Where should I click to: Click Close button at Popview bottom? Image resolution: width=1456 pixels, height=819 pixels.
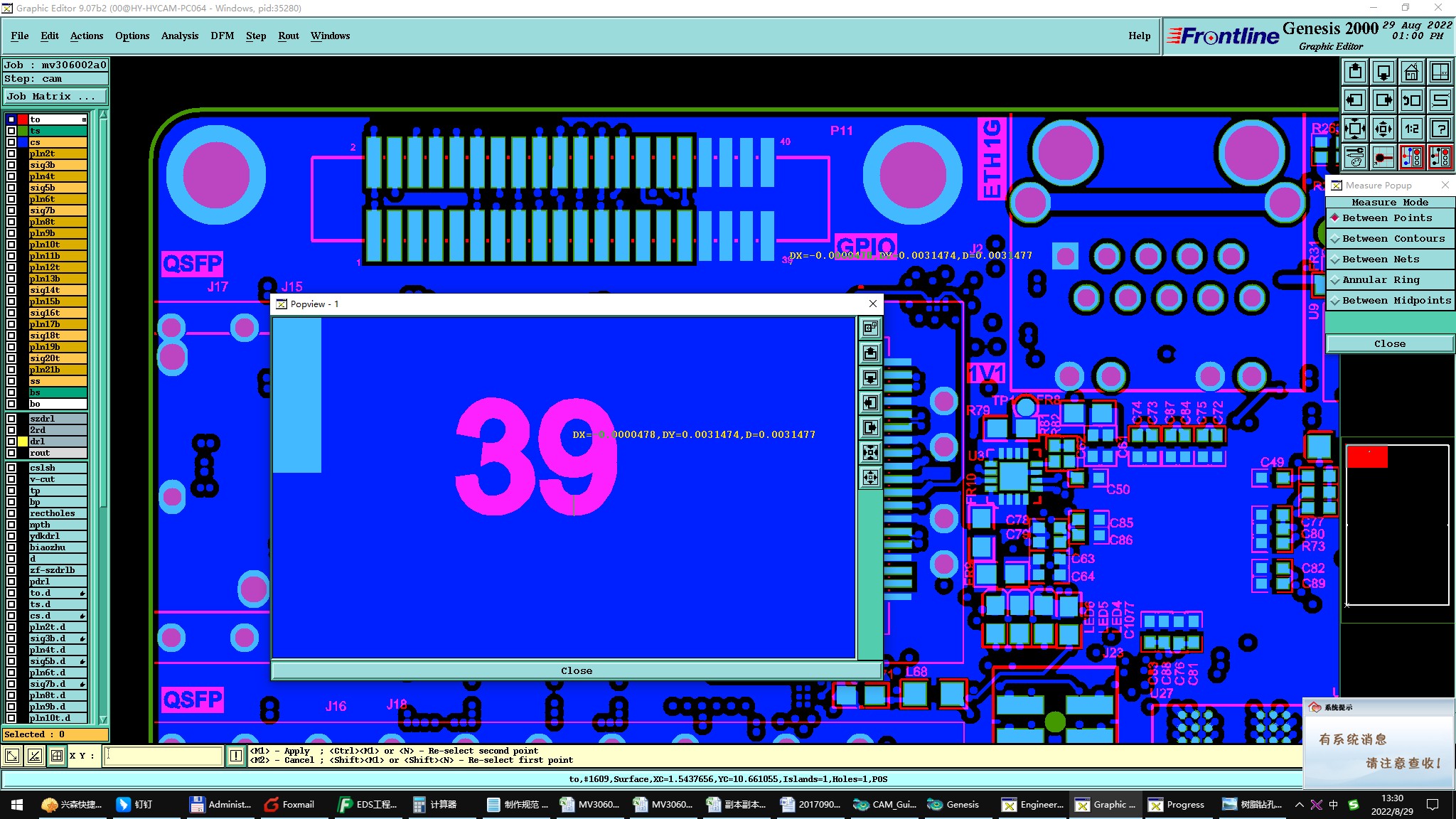click(x=576, y=670)
